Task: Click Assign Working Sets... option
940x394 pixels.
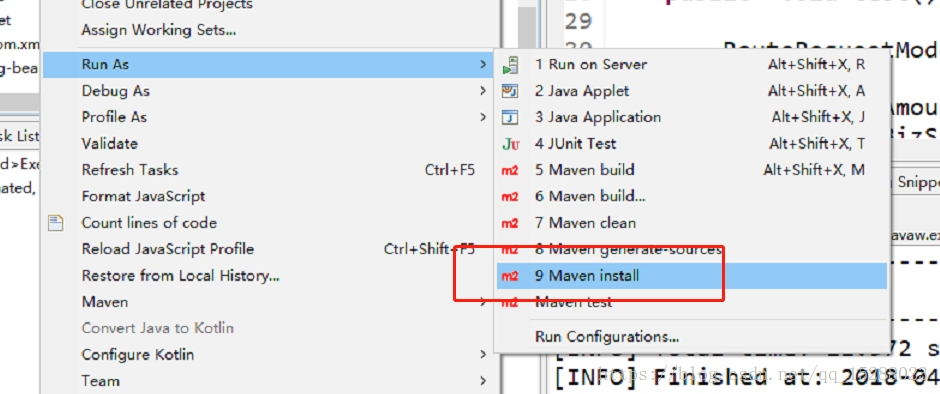Action: tap(159, 29)
